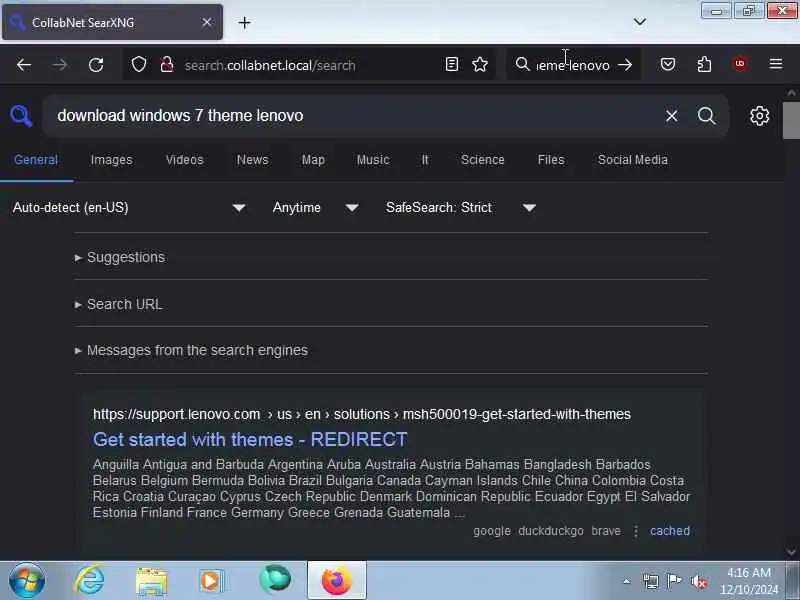The image size is (800, 600).
Task: Click scrollbar down arrow
Action: (x=791, y=552)
